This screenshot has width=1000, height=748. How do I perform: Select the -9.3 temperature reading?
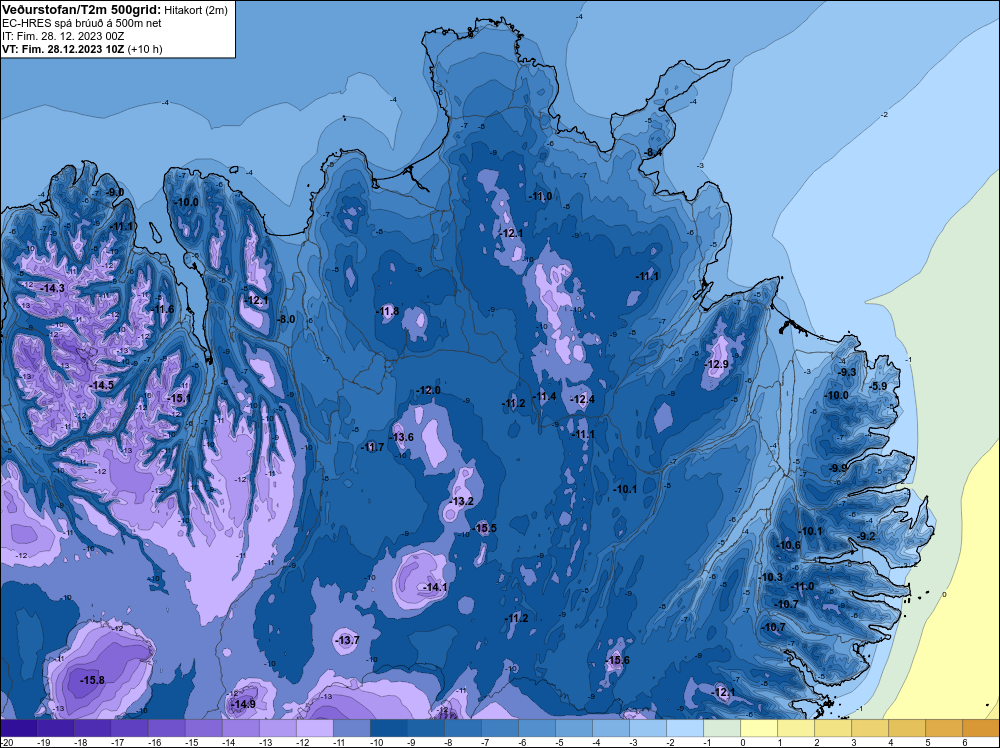(847, 372)
